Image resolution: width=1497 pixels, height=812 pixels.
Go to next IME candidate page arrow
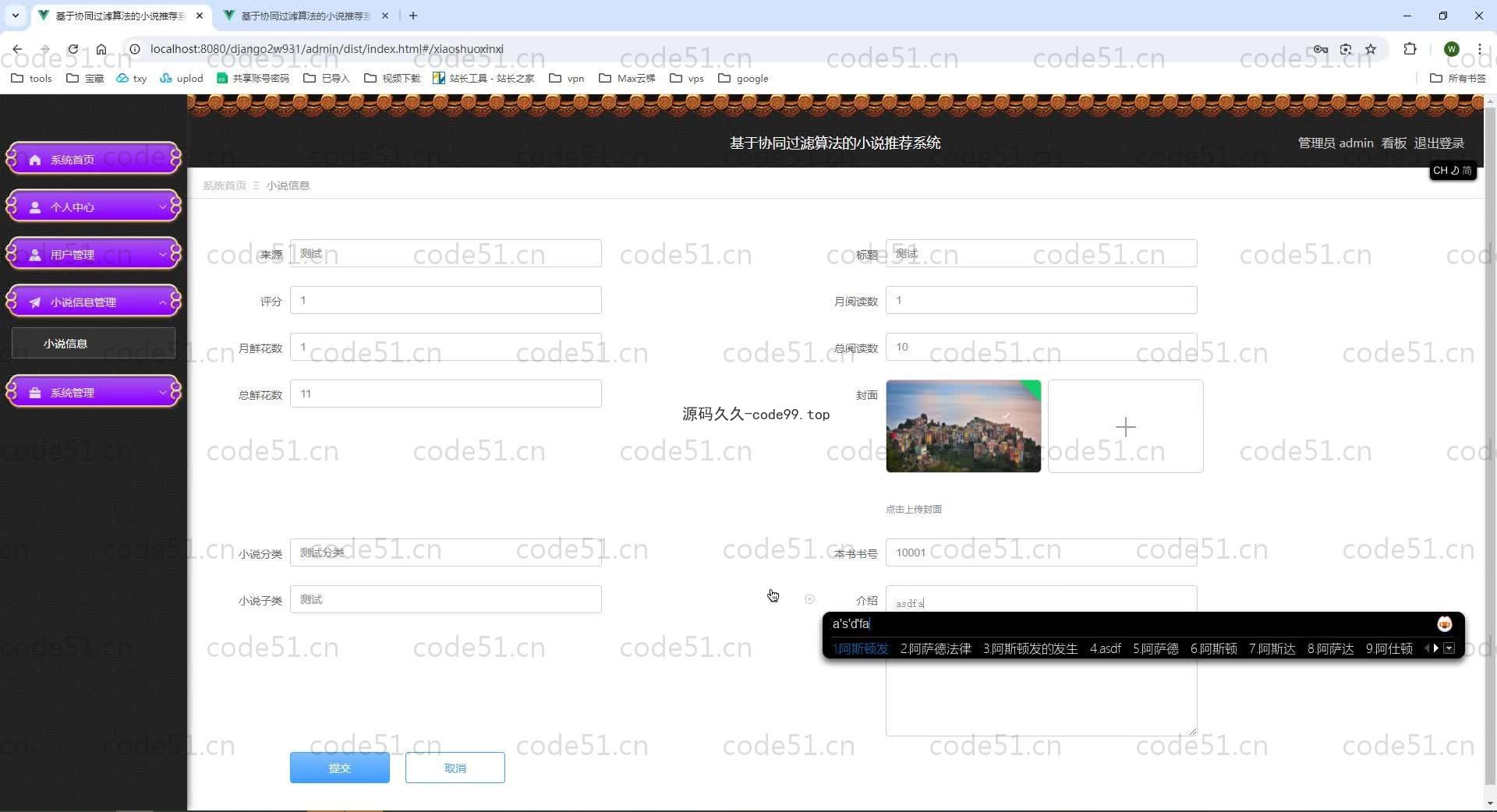(x=1435, y=648)
